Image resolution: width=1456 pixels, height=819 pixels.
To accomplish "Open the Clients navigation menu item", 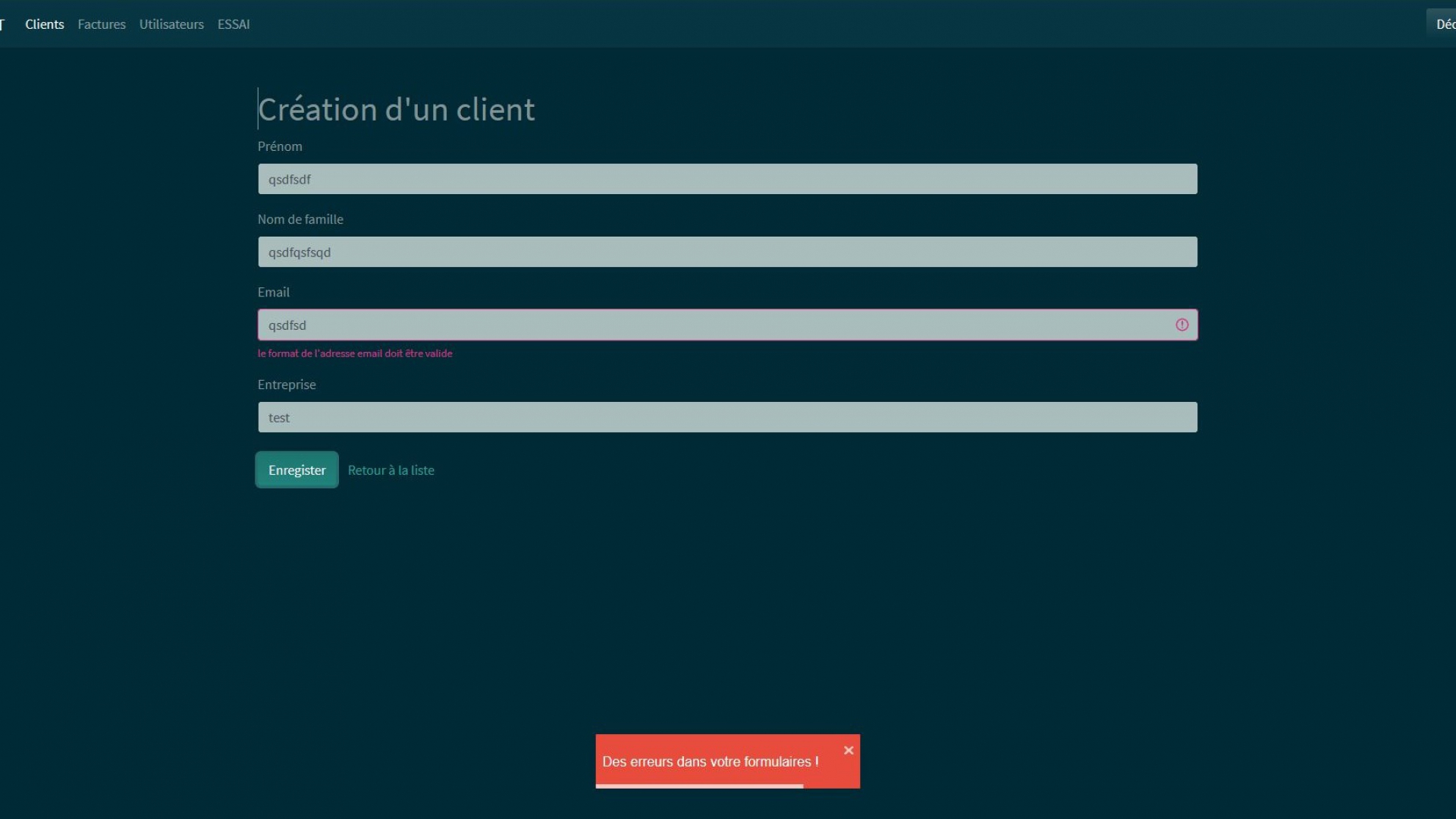I will tap(45, 24).
